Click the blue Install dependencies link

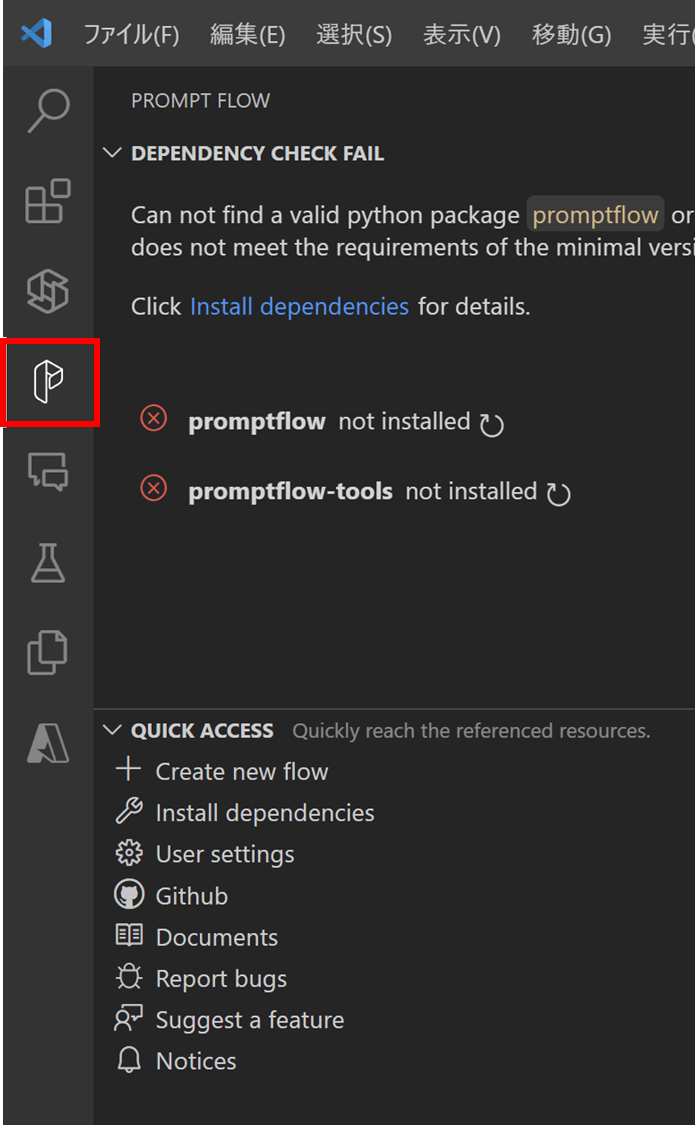click(299, 307)
